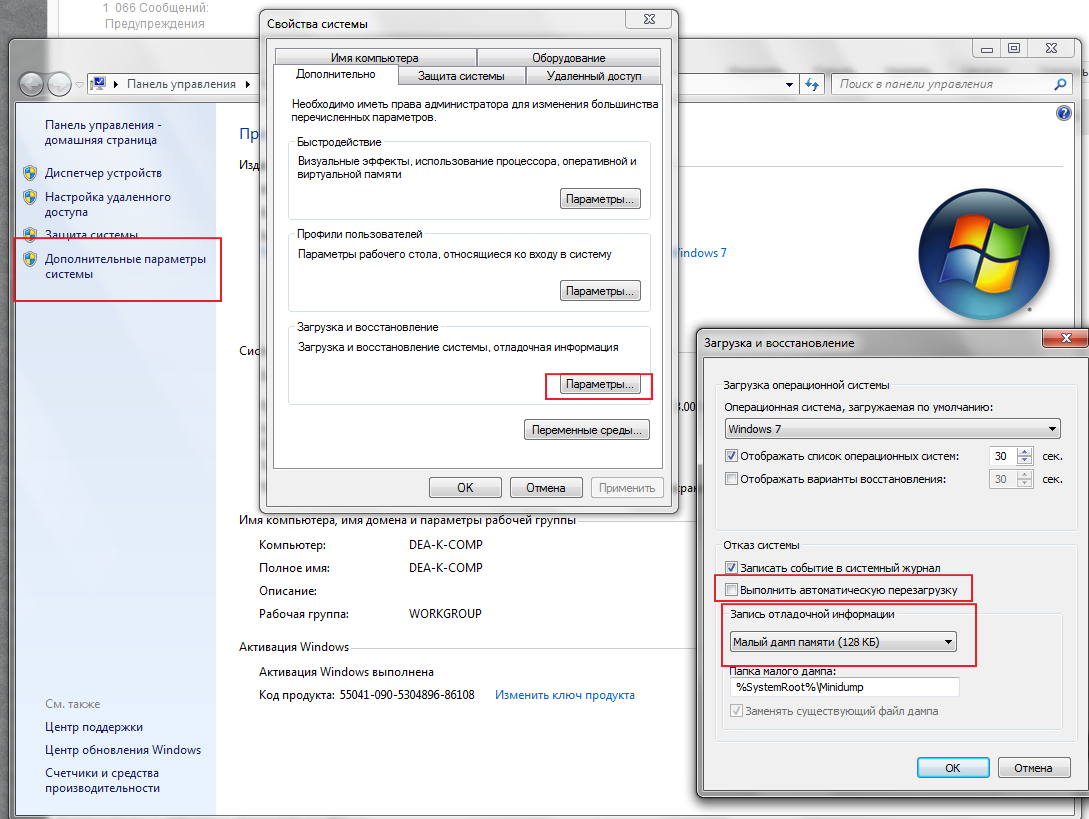Viewport: 1089px width, 819px height.
Task: Click the Forward navigation arrow in Control Panel
Action: click(60, 84)
